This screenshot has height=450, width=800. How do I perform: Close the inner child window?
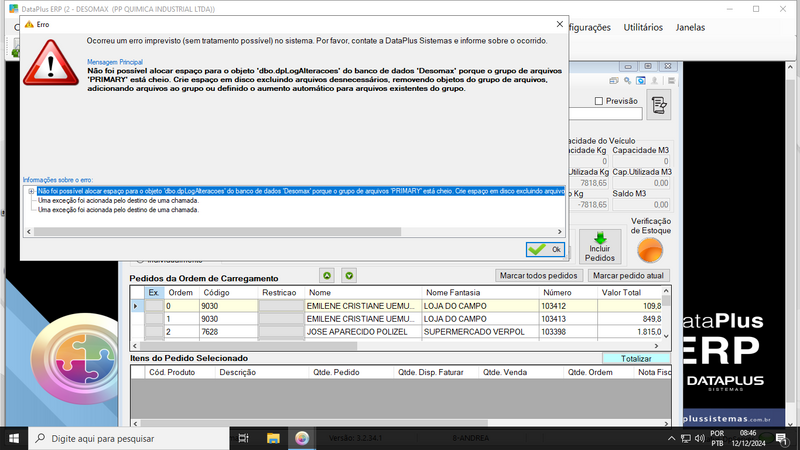tap(667, 66)
